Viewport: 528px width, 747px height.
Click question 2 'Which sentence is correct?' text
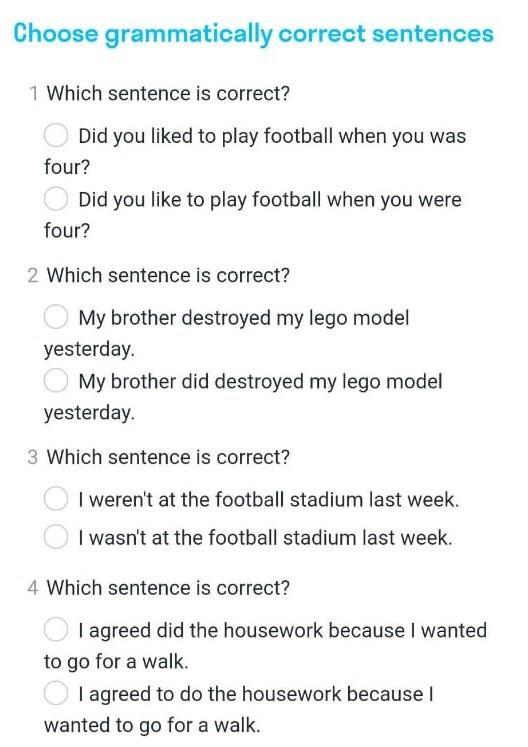tap(168, 275)
